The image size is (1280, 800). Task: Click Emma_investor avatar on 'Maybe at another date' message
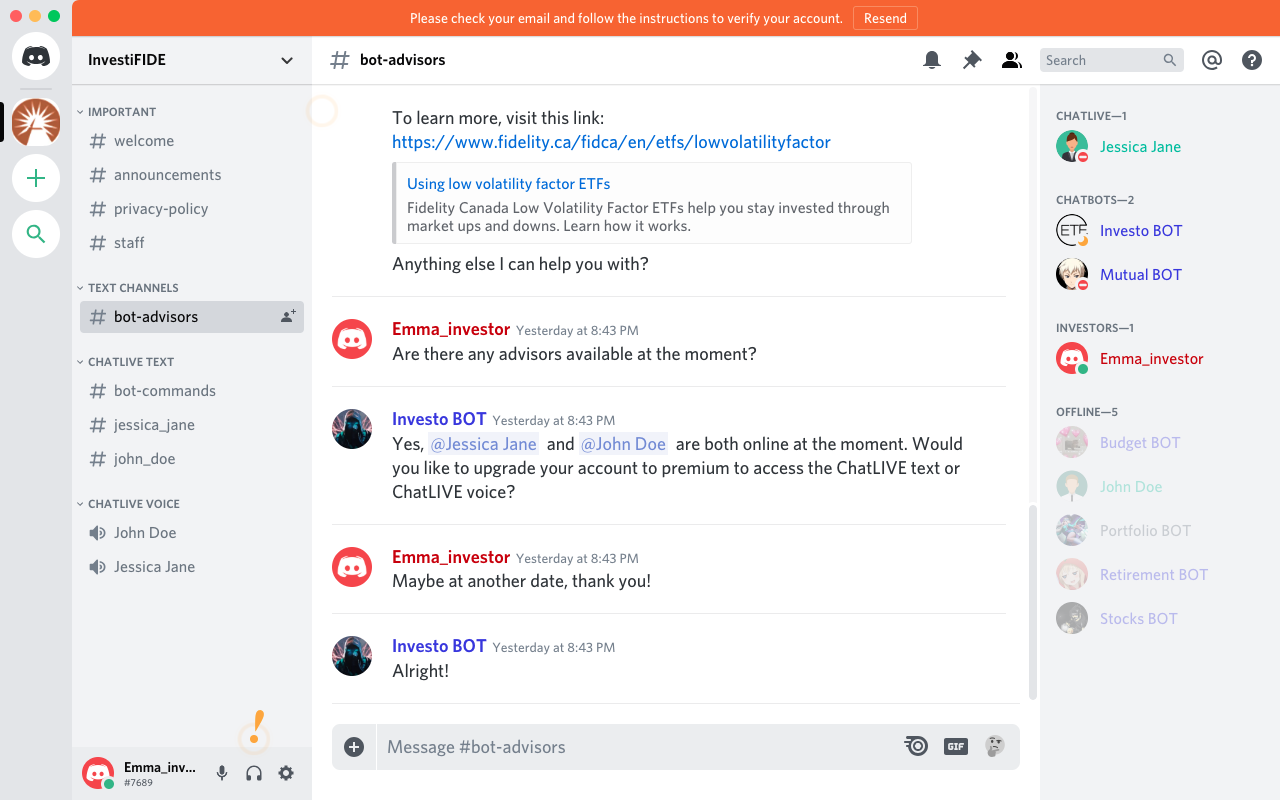point(352,567)
